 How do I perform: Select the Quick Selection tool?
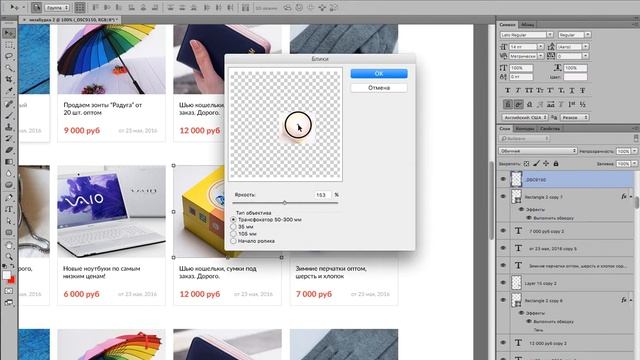[9, 67]
